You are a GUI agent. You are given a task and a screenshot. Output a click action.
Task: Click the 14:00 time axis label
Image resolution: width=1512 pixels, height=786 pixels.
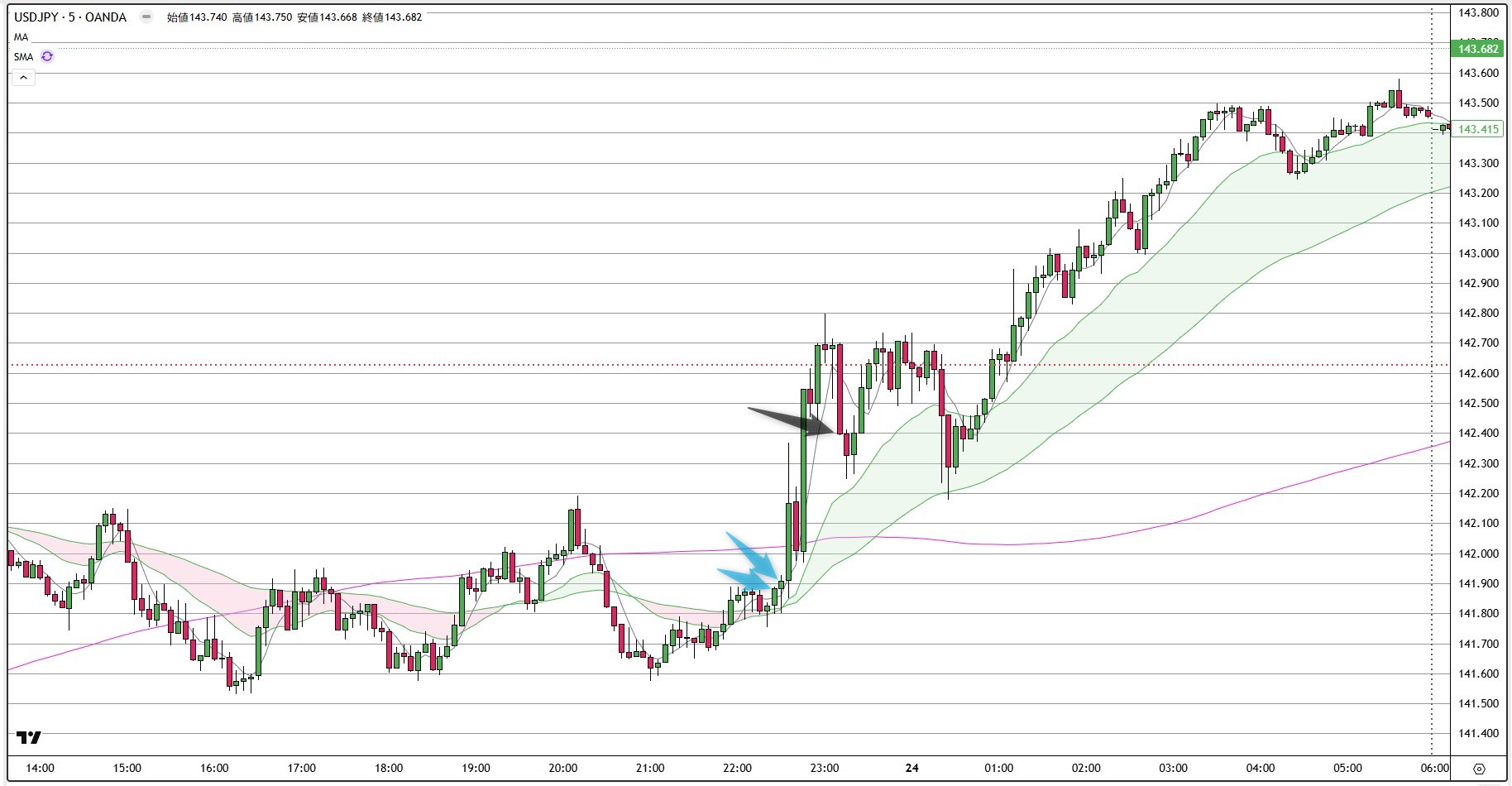(x=40, y=768)
